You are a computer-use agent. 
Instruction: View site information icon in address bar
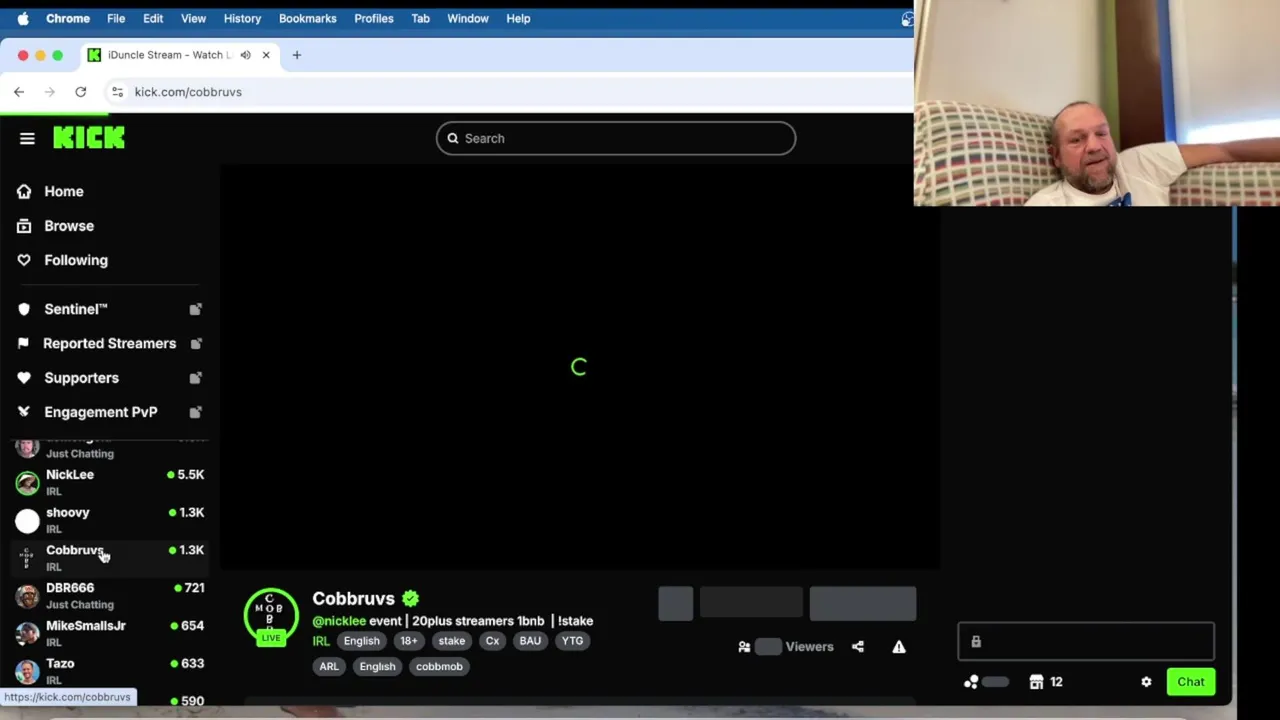(x=117, y=92)
